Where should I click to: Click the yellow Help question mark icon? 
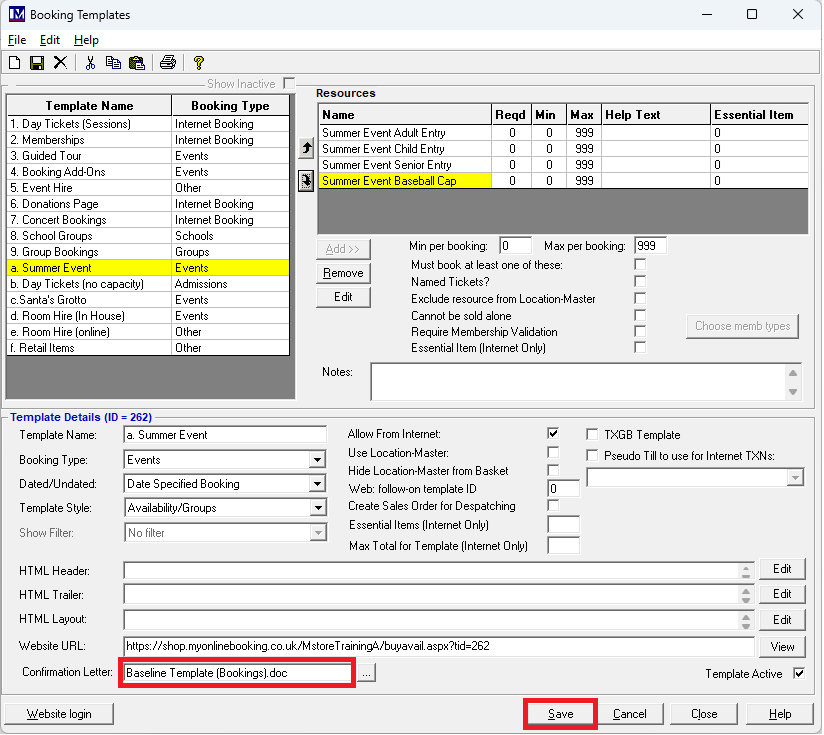coord(199,62)
